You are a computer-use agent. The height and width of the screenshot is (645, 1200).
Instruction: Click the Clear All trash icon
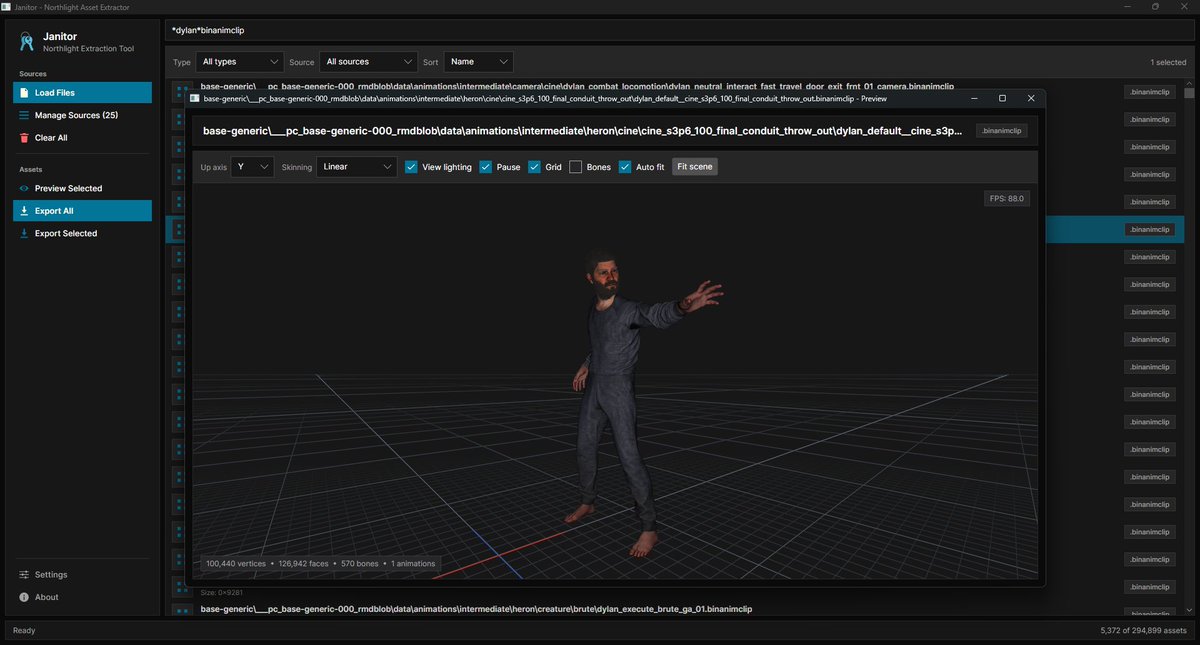tap(24, 138)
